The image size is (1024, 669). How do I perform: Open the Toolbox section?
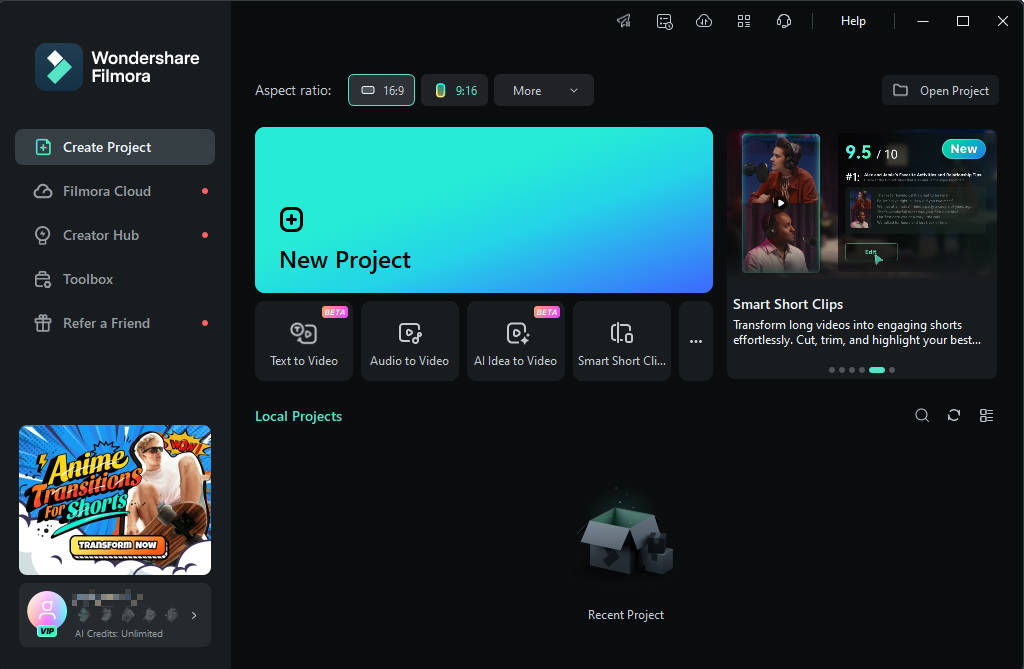point(115,279)
